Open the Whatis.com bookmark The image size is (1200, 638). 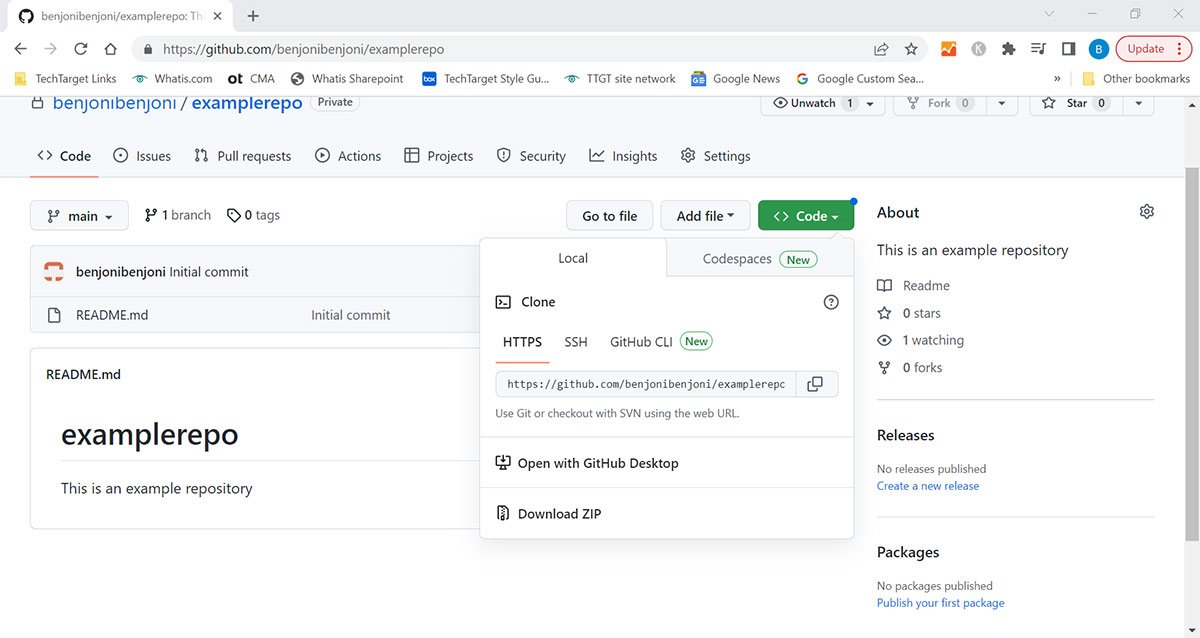click(x=173, y=79)
